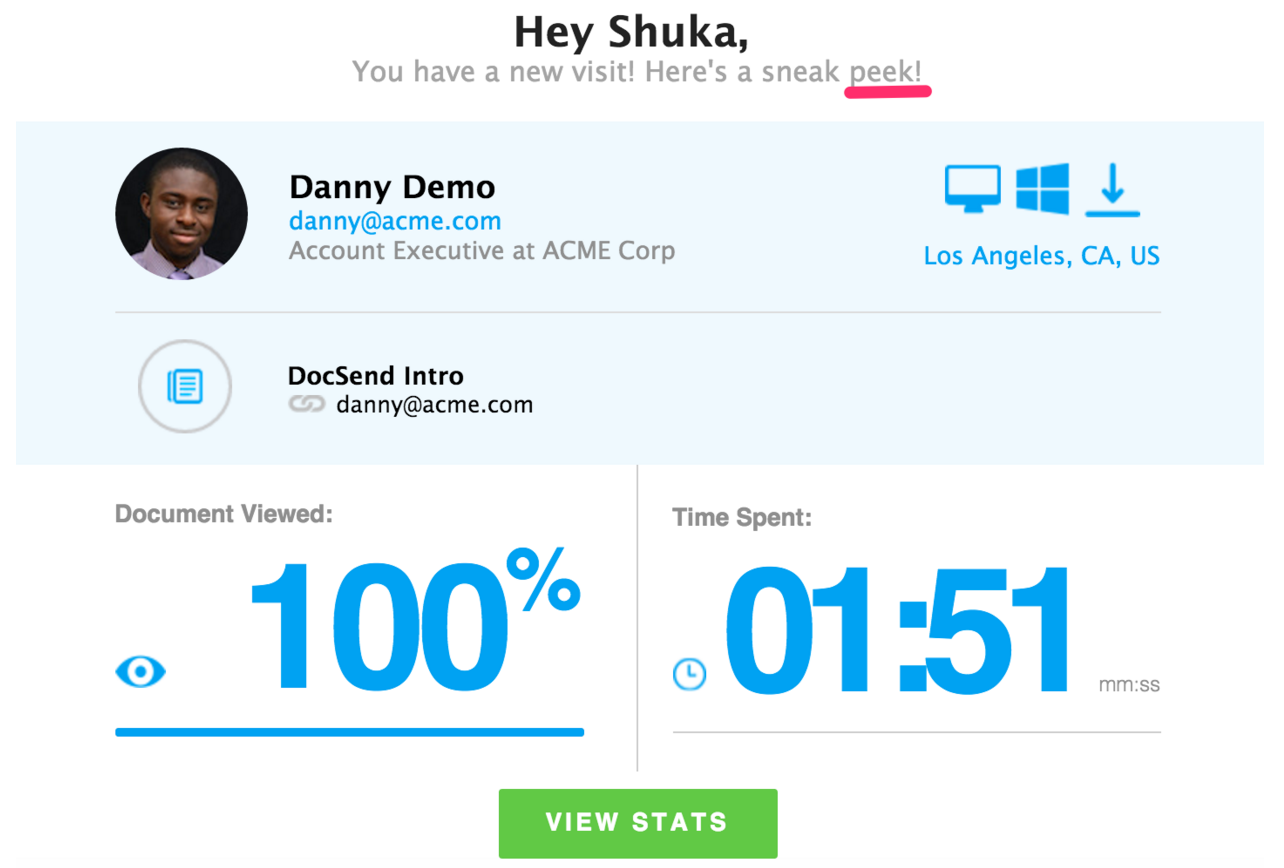Image resolution: width=1284 pixels, height=868 pixels.
Task: Click the download arrow icon
Action: [x=1113, y=190]
